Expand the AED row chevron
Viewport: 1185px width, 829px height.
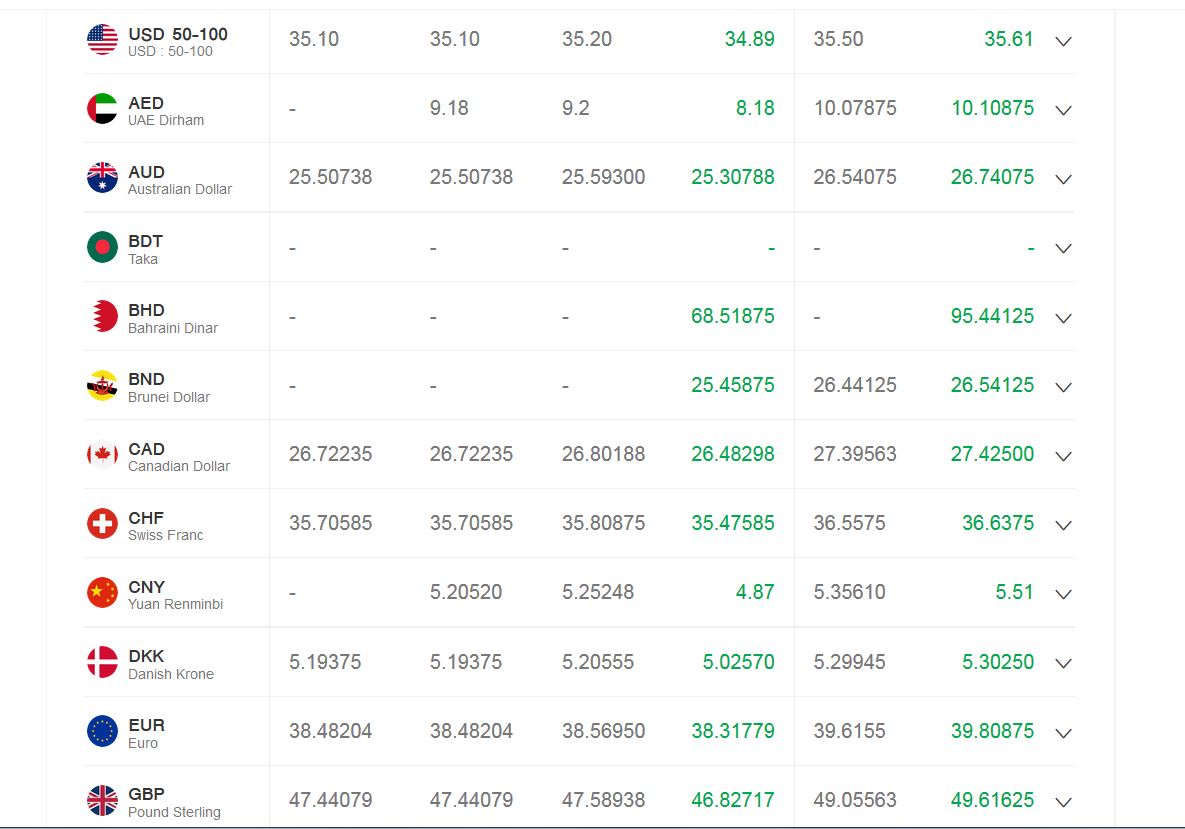[x=1064, y=110]
